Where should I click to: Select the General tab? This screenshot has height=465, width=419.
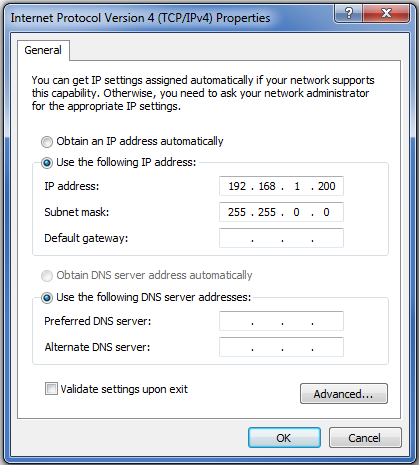coord(43,50)
